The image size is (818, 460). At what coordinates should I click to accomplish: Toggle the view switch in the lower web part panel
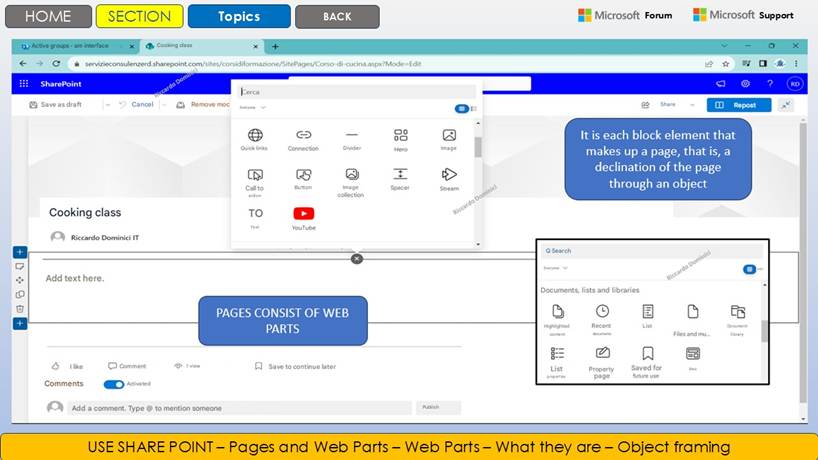point(749,269)
